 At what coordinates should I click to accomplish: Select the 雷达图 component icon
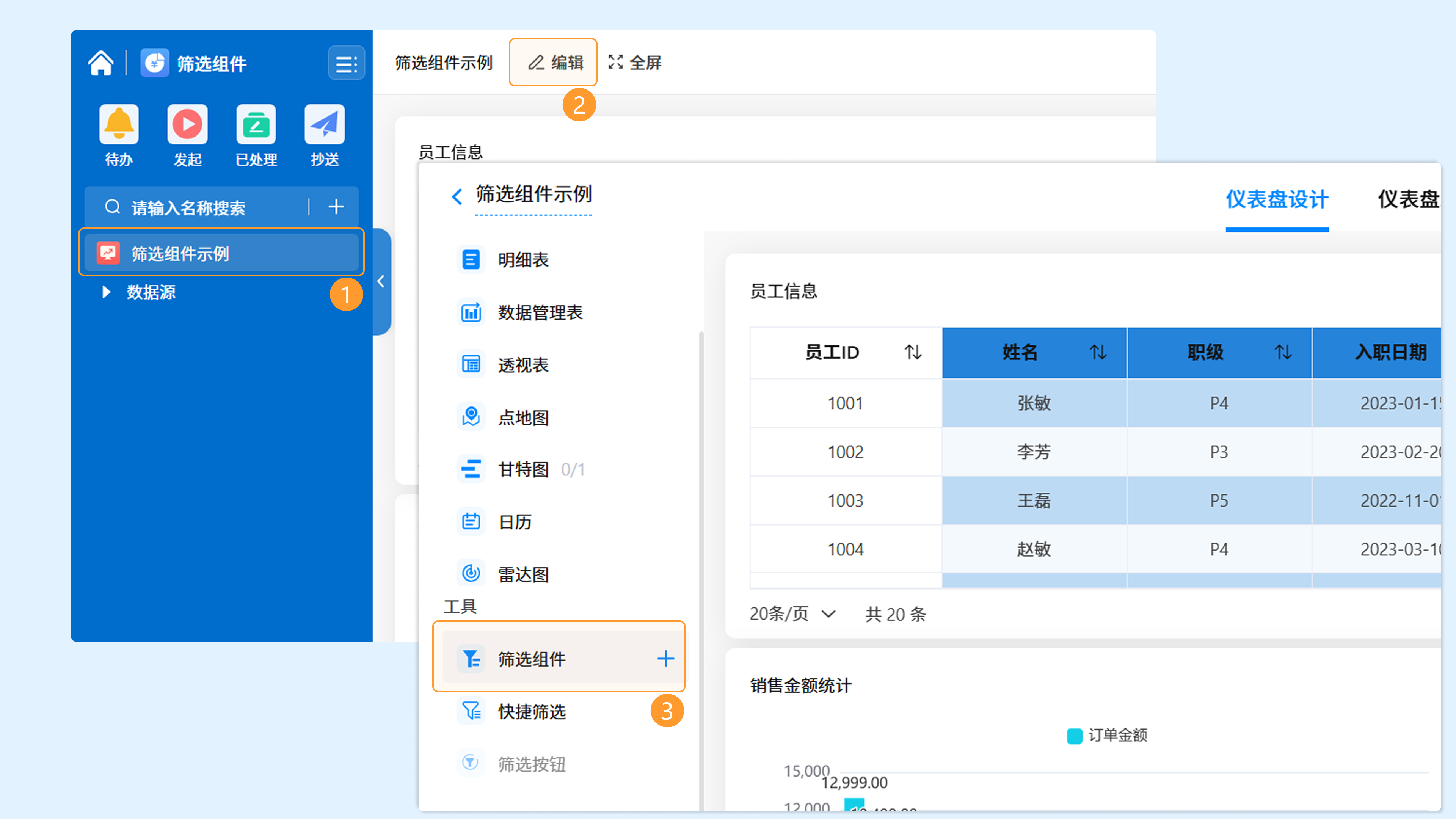point(471,574)
